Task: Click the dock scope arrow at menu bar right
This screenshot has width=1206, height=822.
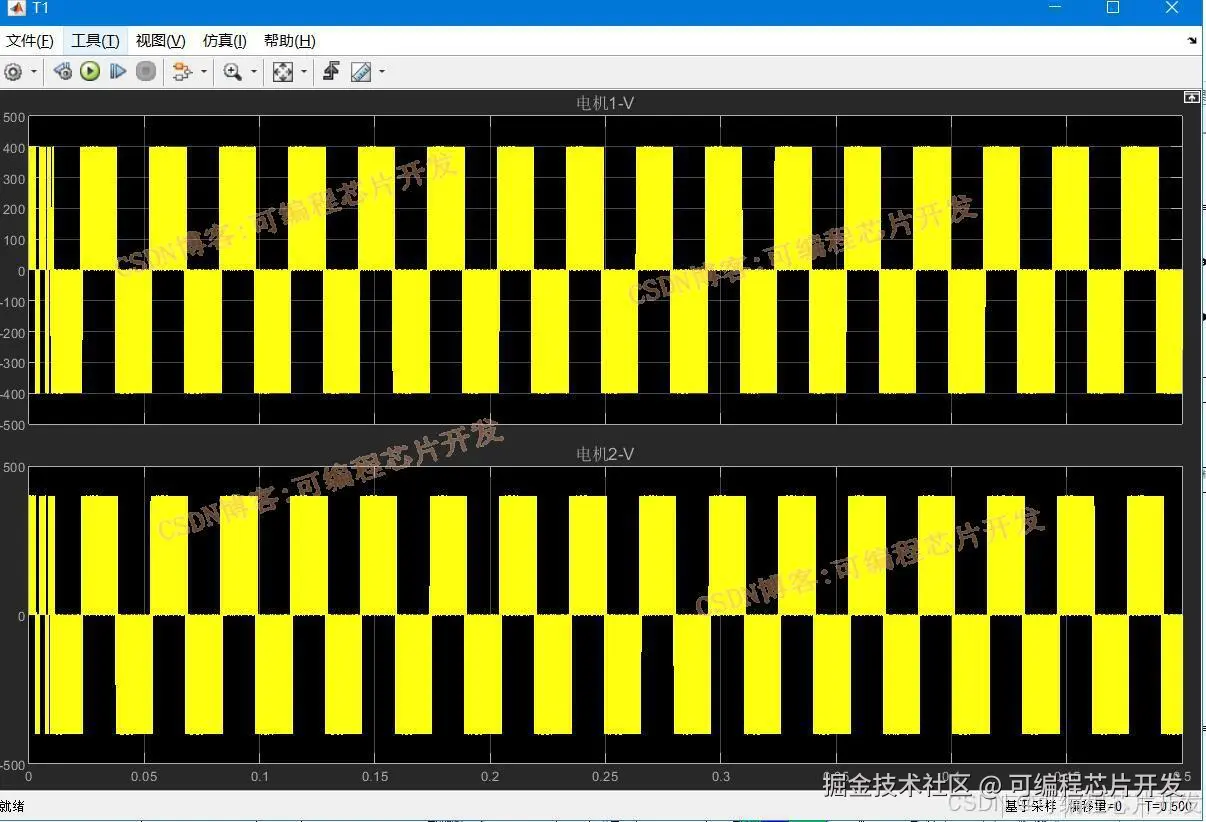Action: pyautogui.click(x=1192, y=41)
